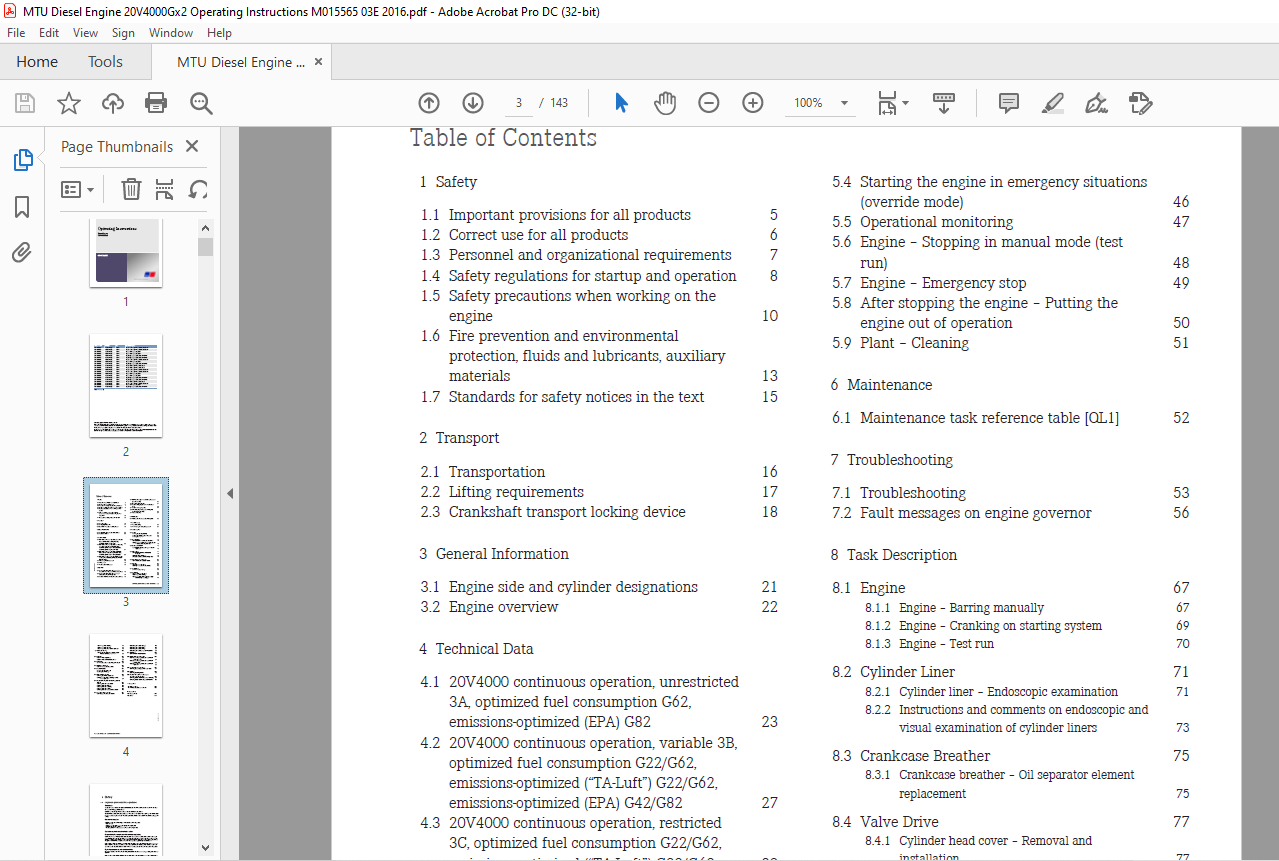This screenshot has height=861, width=1279.
Task: Click 'Cylinder liner – Endoscopic examination' entry
Action: [x=1008, y=692]
